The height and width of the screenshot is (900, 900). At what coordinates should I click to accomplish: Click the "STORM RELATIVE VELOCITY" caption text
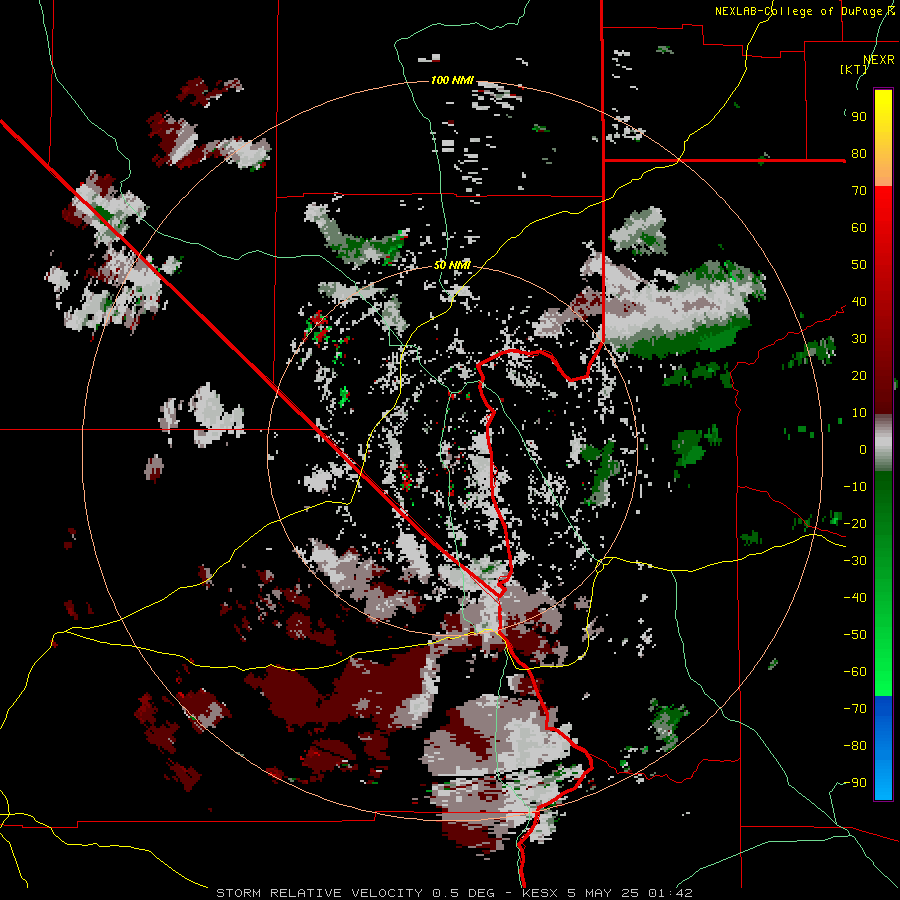tap(319, 893)
